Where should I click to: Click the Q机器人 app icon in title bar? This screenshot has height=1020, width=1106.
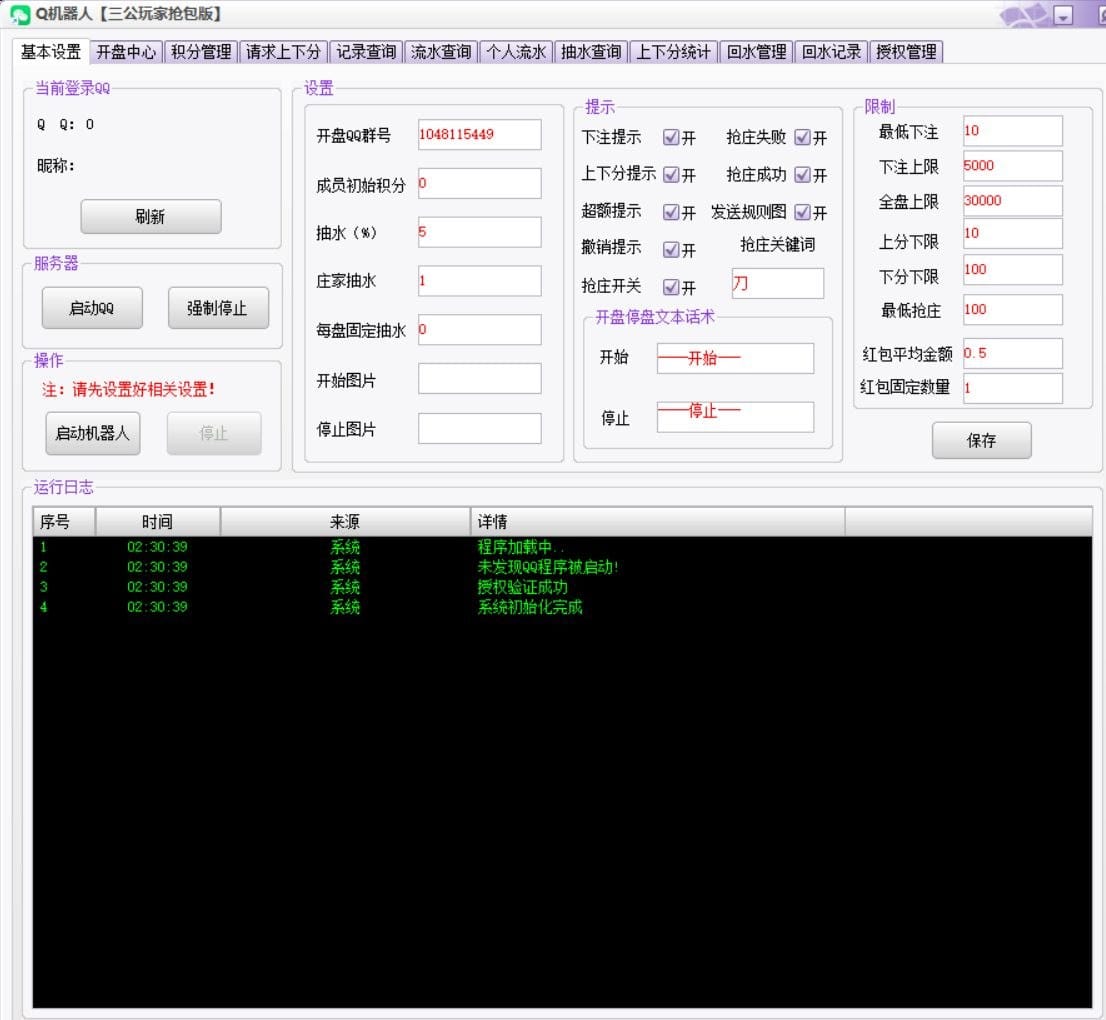coord(20,14)
